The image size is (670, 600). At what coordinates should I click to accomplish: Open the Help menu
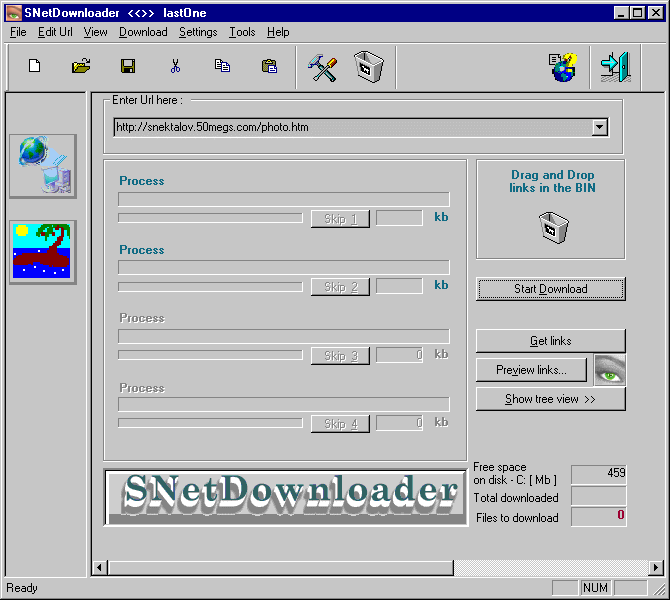278,32
